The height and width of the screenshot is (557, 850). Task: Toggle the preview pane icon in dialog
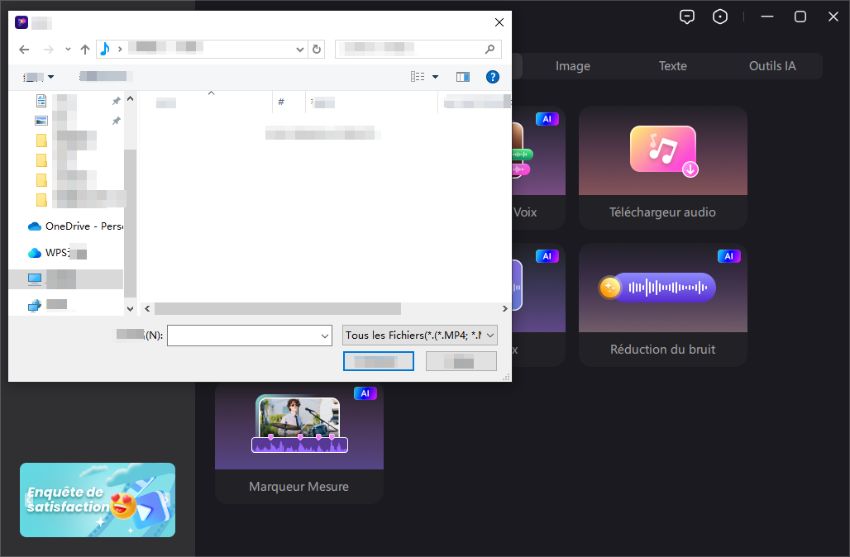click(x=462, y=77)
